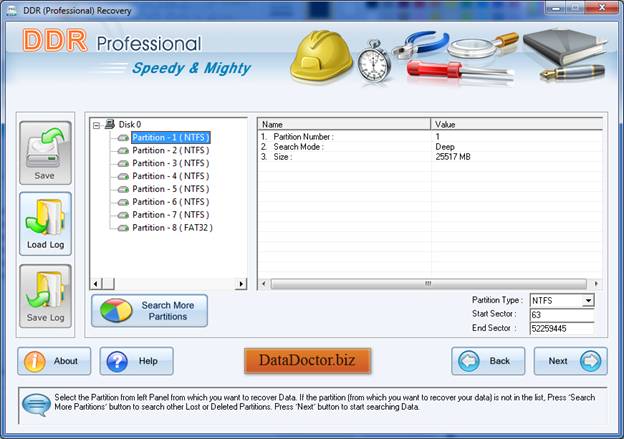Screen dimensions: 624x439
Task: Click the drive icon beside Partition - 1
Action: point(123,138)
